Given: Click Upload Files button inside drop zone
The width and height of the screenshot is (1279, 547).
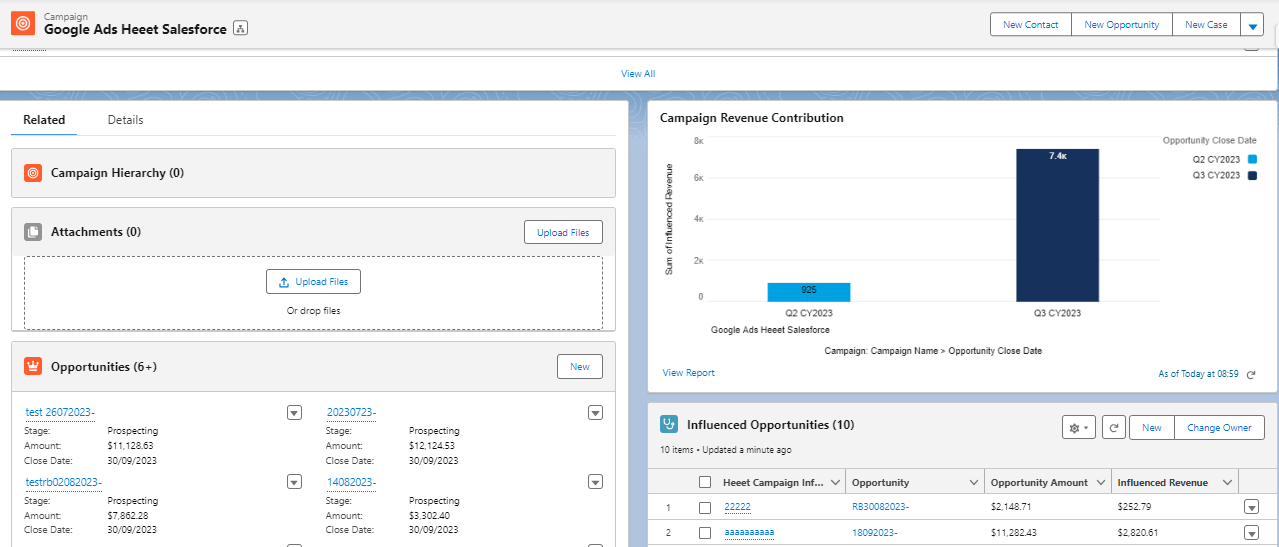Looking at the screenshot, I should click(313, 282).
